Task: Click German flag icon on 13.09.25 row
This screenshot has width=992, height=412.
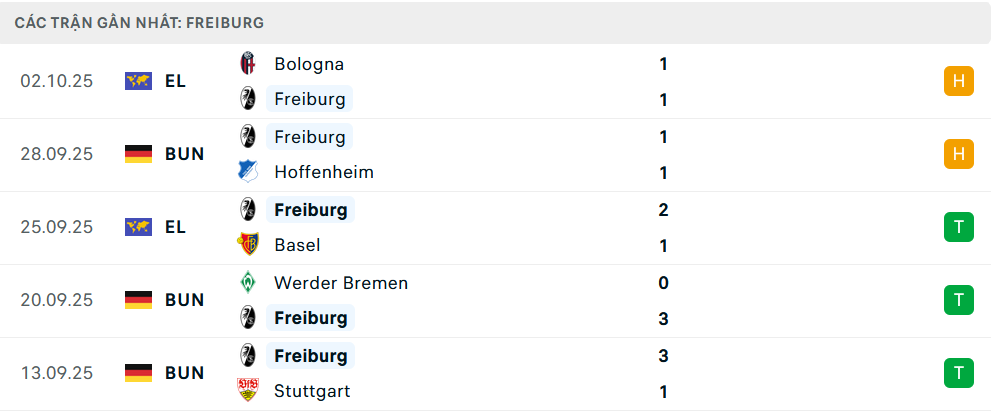Action: 138,373
